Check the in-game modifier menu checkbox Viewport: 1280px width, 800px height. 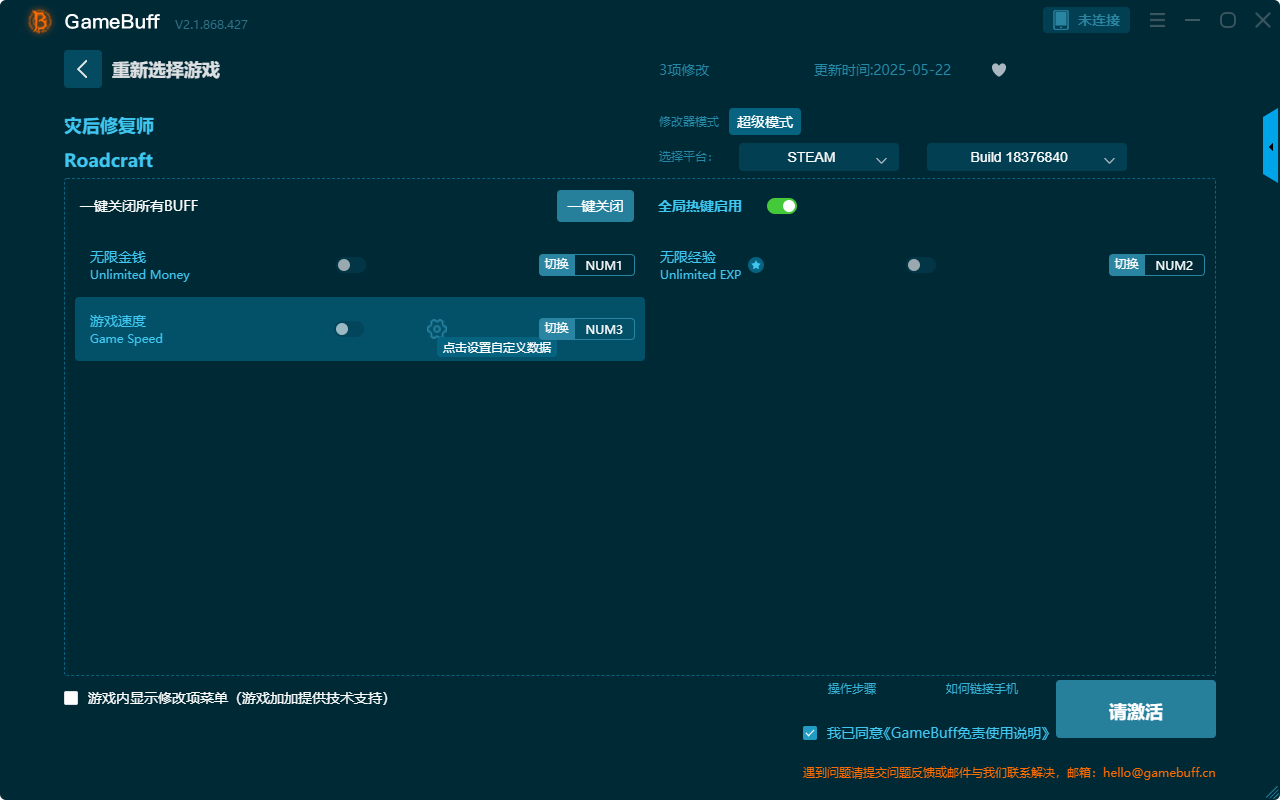[x=71, y=698]
